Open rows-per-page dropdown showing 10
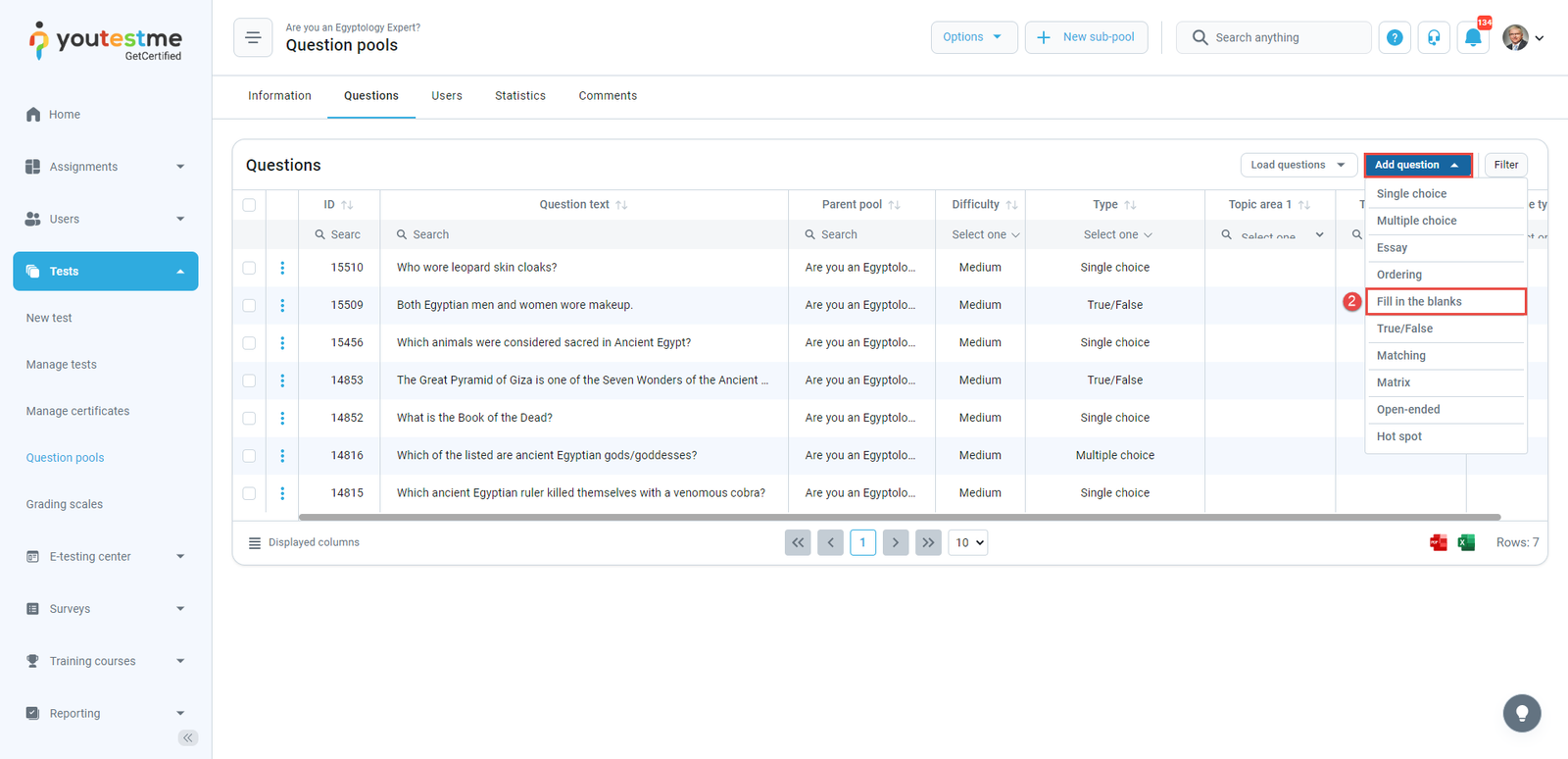The width and height of the screenshot is (1568, 759). pyautogui.click(x=967, y=542)
